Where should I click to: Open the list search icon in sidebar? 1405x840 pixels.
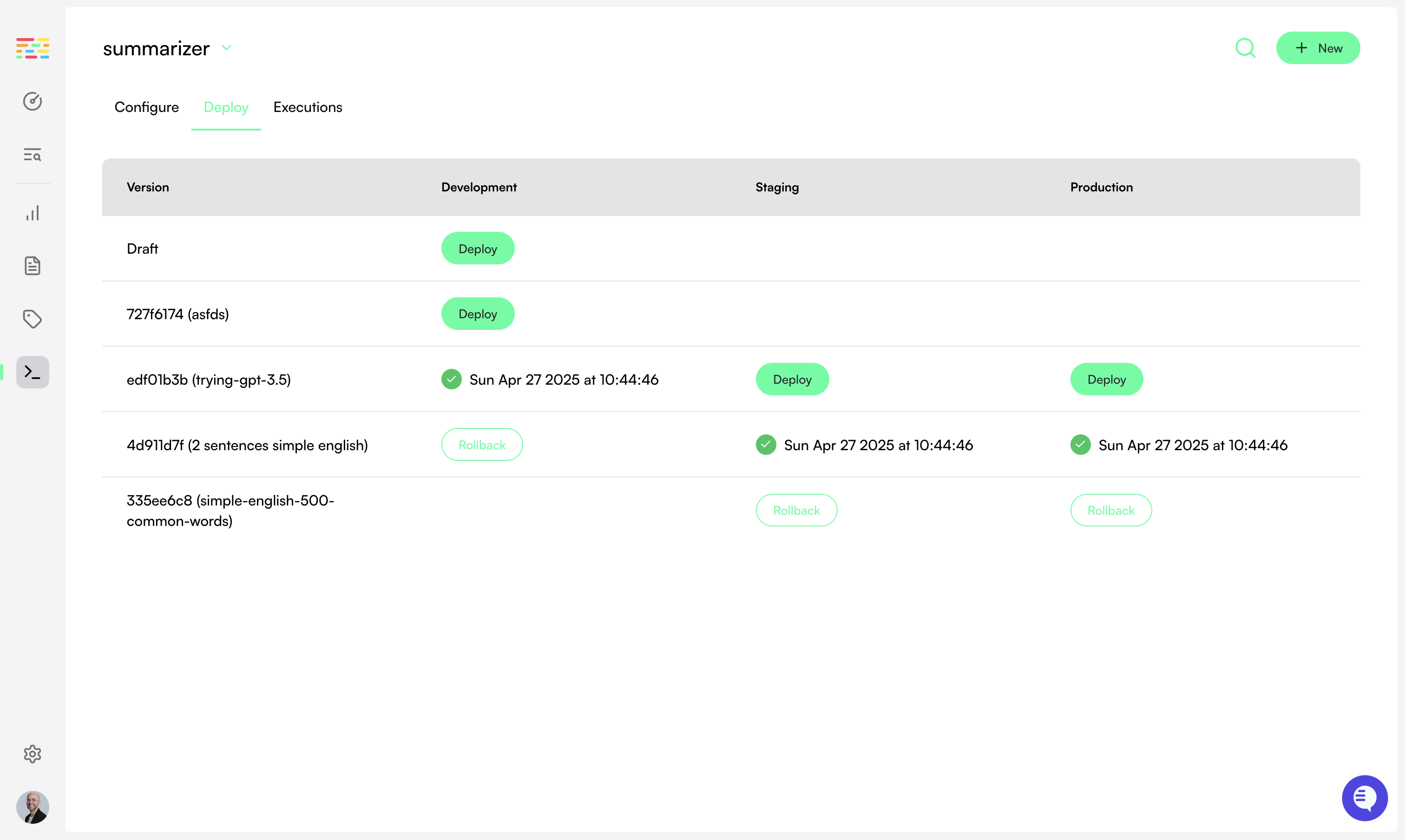[32, 155]
